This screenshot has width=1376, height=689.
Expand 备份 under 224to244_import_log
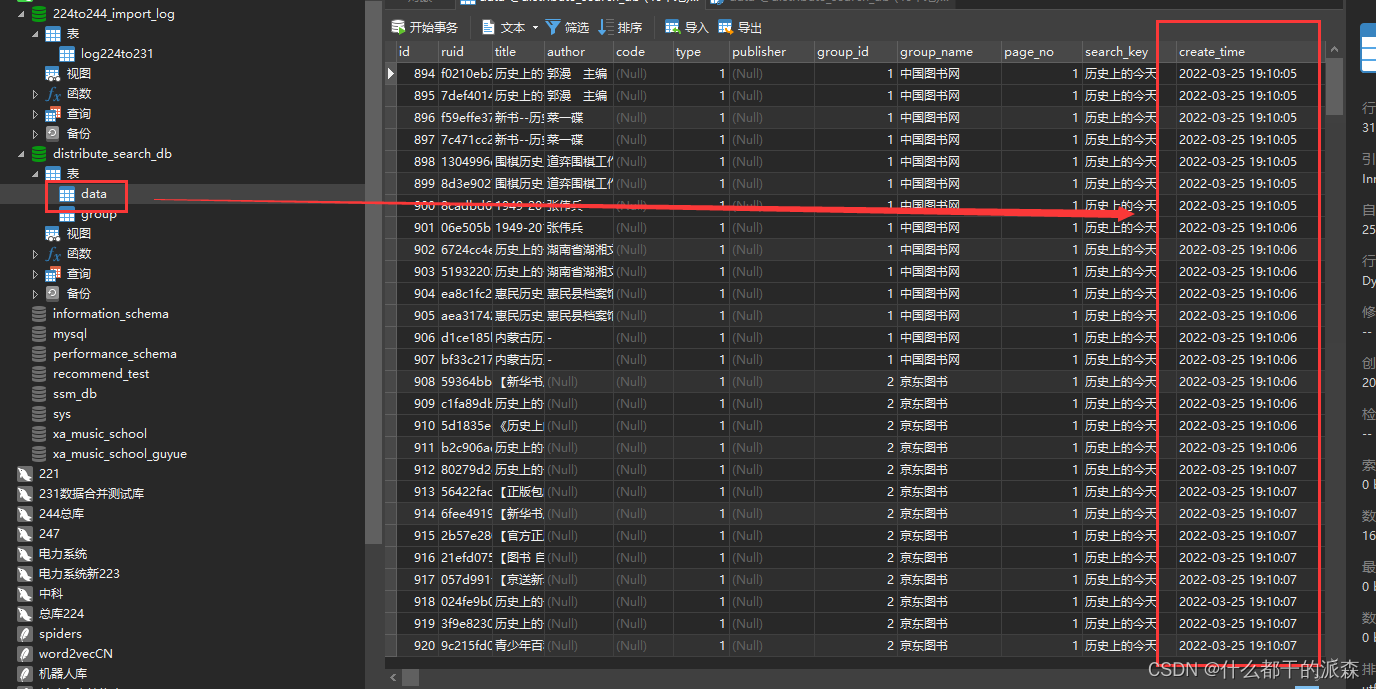[36, 134]
